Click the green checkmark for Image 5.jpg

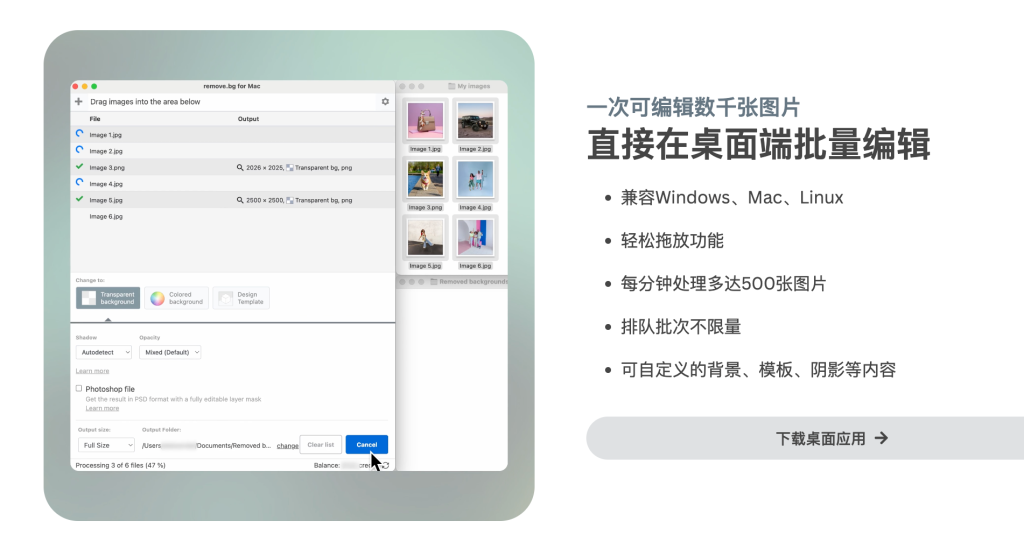(x=80, y=199)
